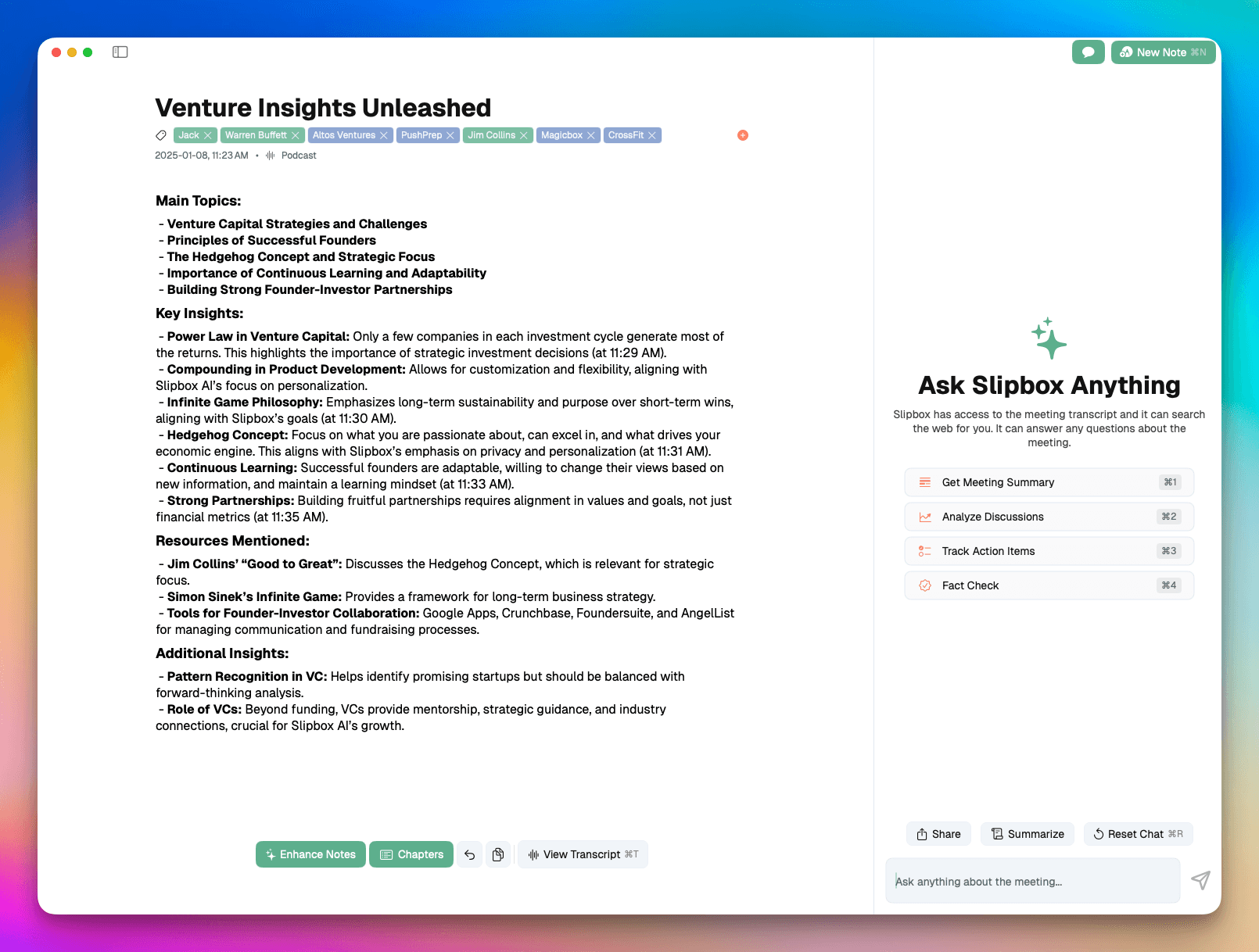This screenshot has width=1259, height=952.
Task: Click the Podcast label
Action: click(299, 156)
